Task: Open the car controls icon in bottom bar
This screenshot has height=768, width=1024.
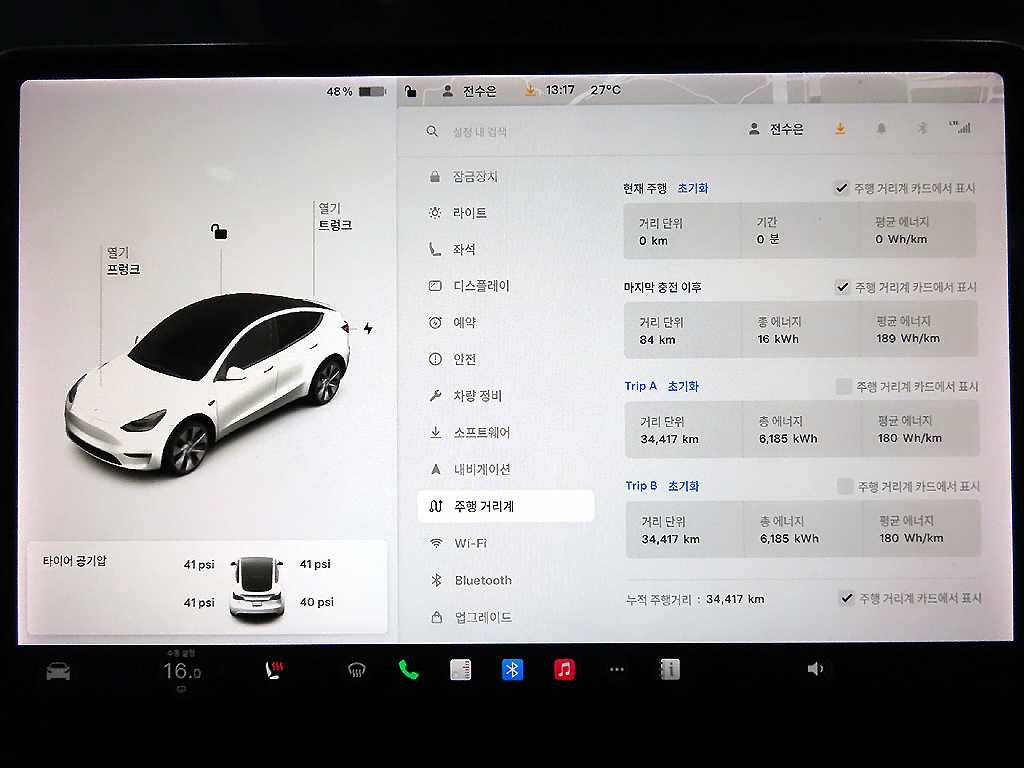Action: pos(58,671)
